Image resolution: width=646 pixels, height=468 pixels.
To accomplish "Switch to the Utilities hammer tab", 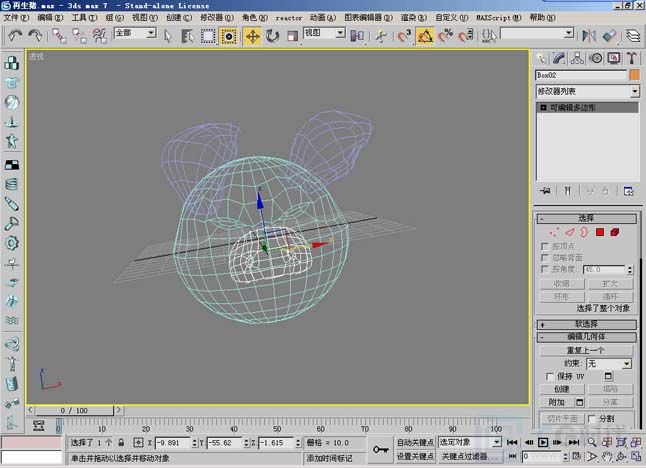I will [632, 58].
